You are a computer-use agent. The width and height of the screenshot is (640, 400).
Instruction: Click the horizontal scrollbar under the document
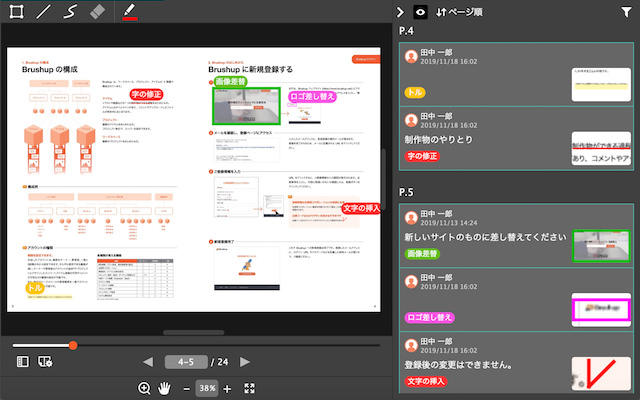pyautogui.click(x=193, y=333)
